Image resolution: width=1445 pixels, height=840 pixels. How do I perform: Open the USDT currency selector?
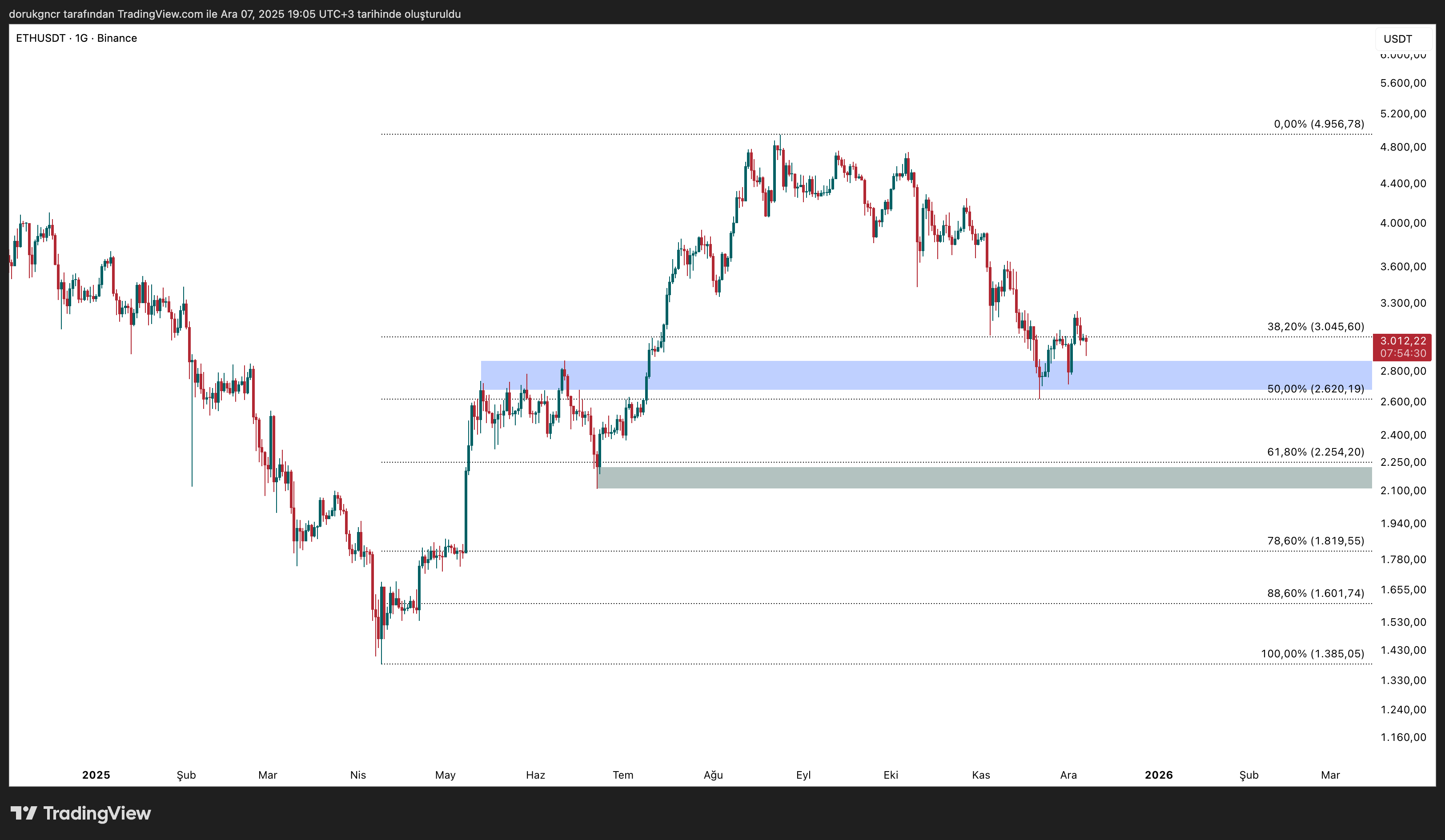pyautogui.click(x=1397, y=39)
